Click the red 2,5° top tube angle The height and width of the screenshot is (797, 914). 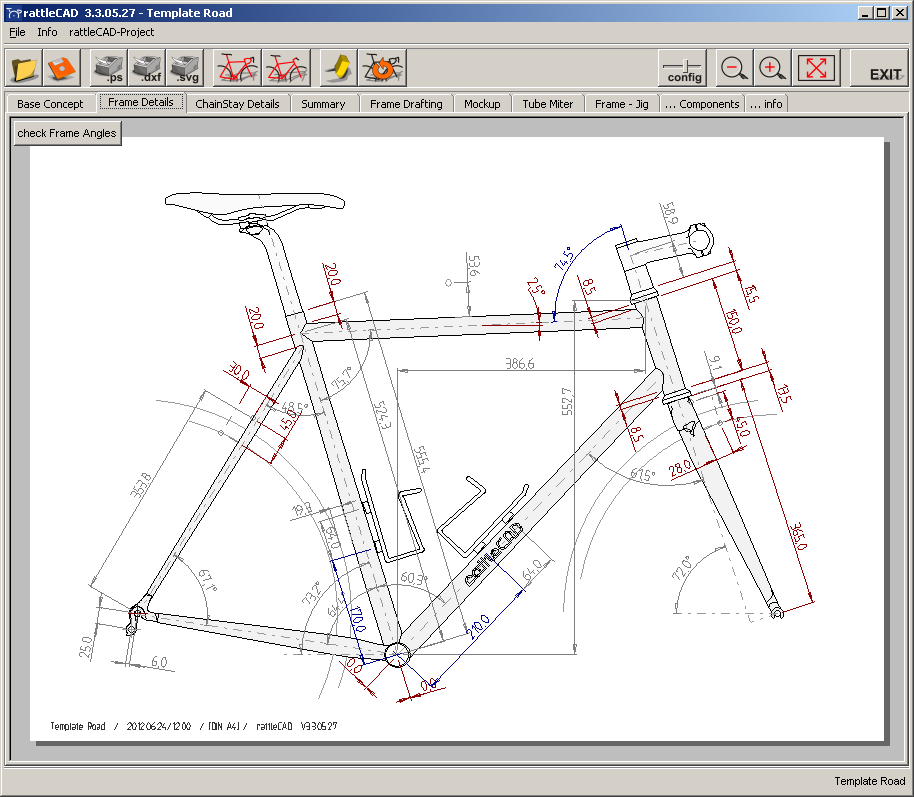pyautogui.click(x=535, y=287)
